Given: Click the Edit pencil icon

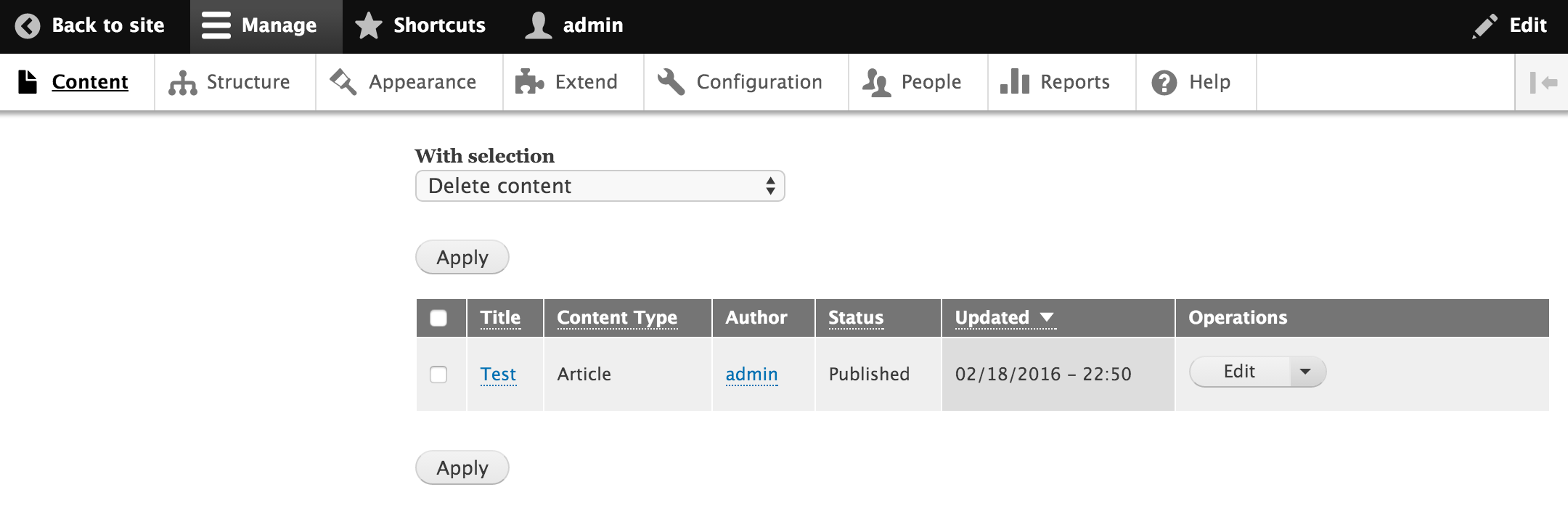Looking at the screenshot, I should [1485, 26].
